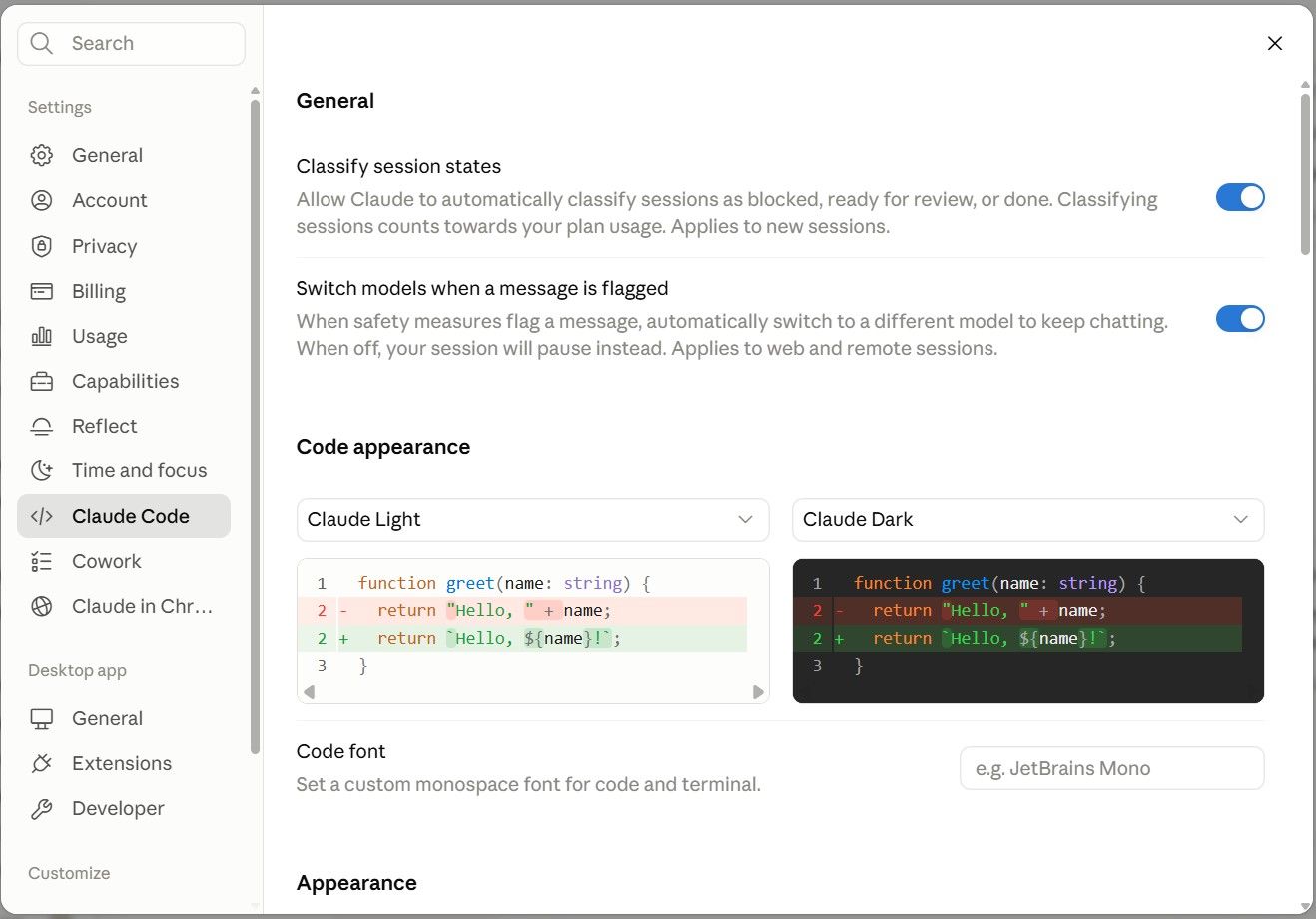Toggle off Classify session states
Screen dimensions: 1316x919
[x=1240, y=197]
